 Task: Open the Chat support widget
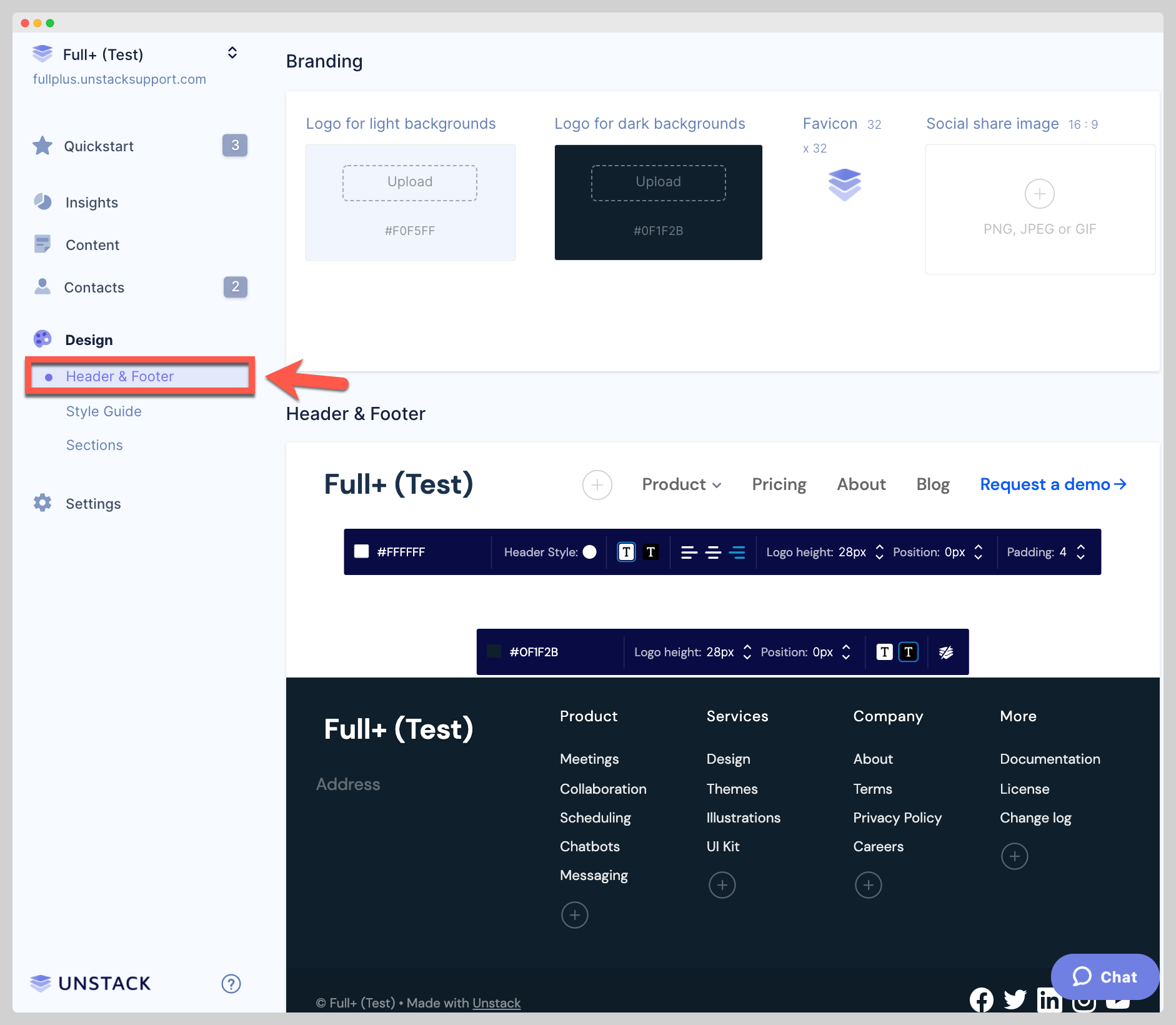(x=1105, y=977)
